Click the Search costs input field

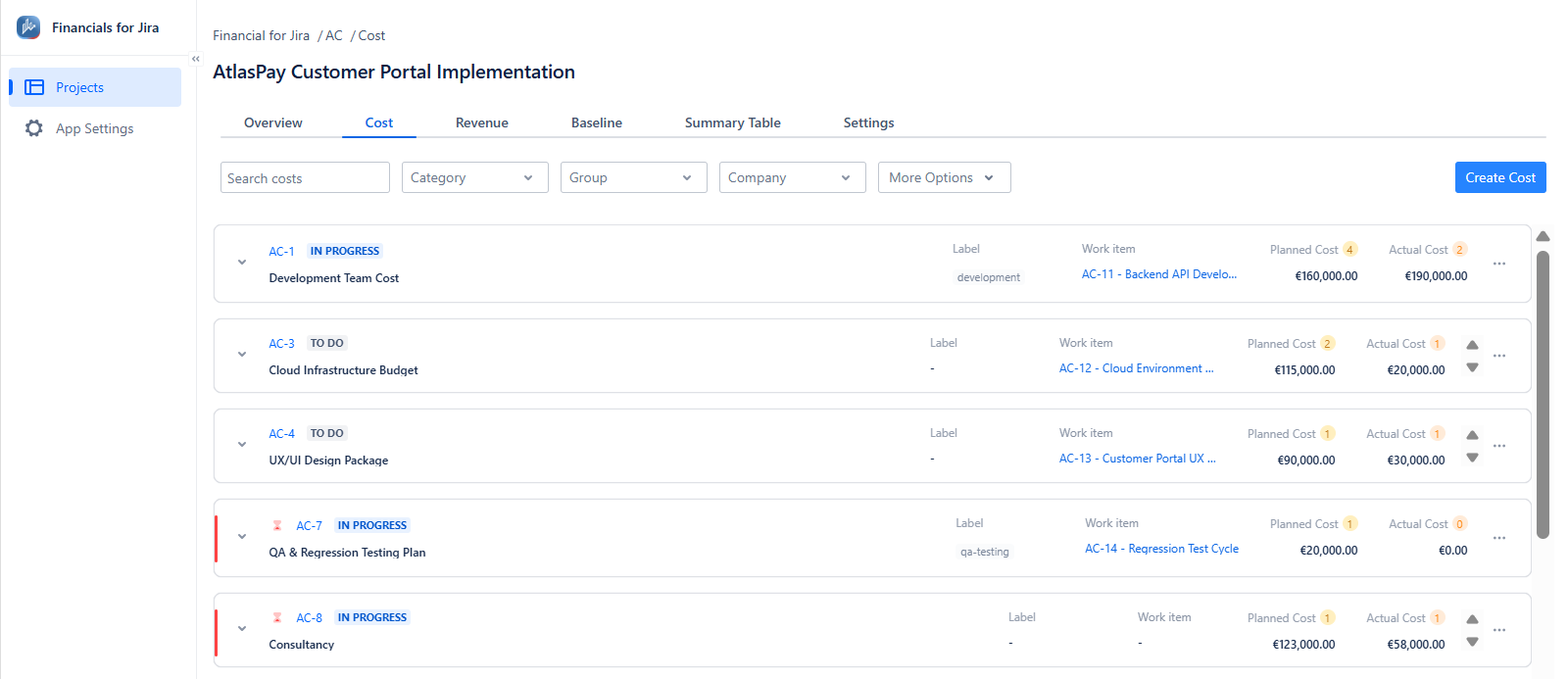(x=305, y=177)
